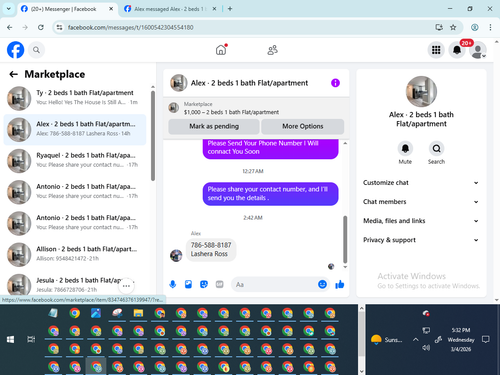The image size is (500, 375).
Task: Open the Ty 2 beds 1 bath conversation
Action: [x=75, y=98]
